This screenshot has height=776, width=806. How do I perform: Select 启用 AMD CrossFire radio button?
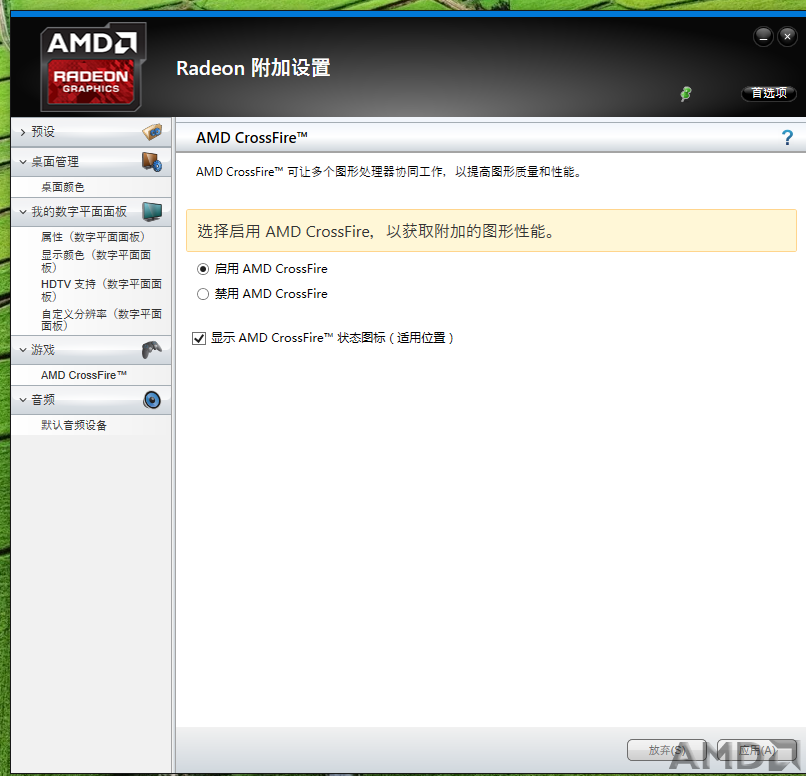point(203,269)
